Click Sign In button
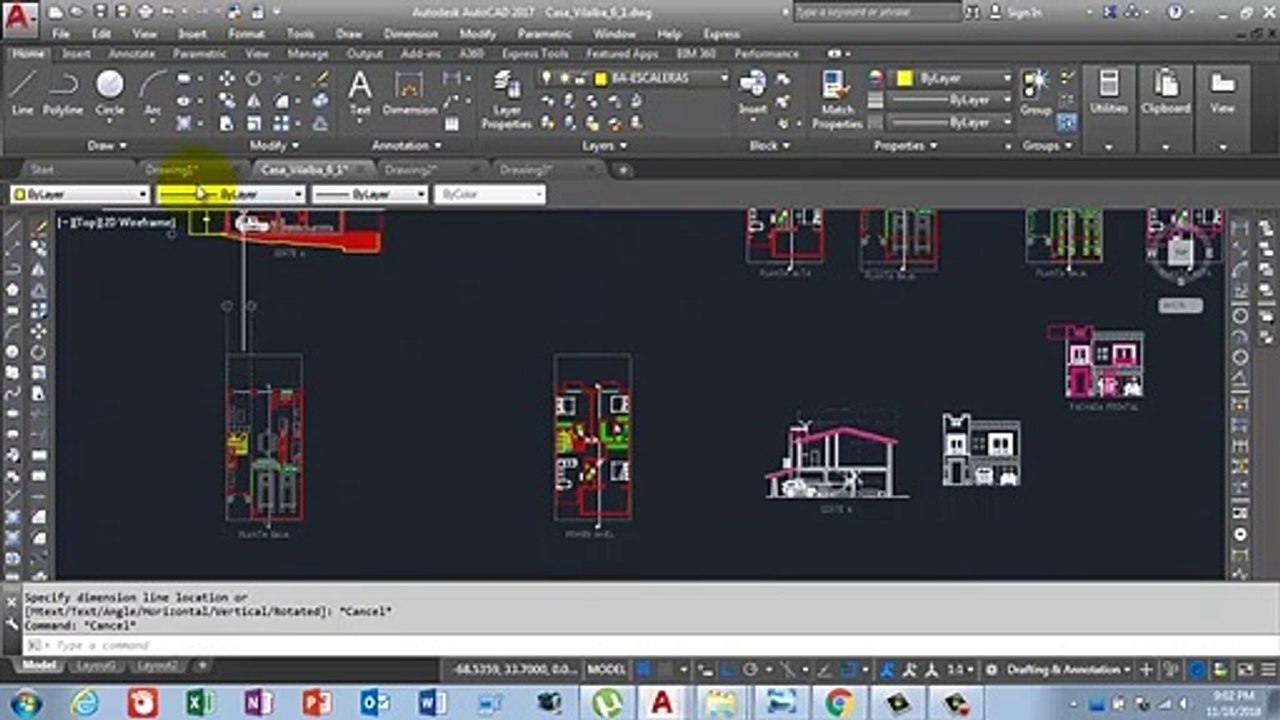 1014,12
